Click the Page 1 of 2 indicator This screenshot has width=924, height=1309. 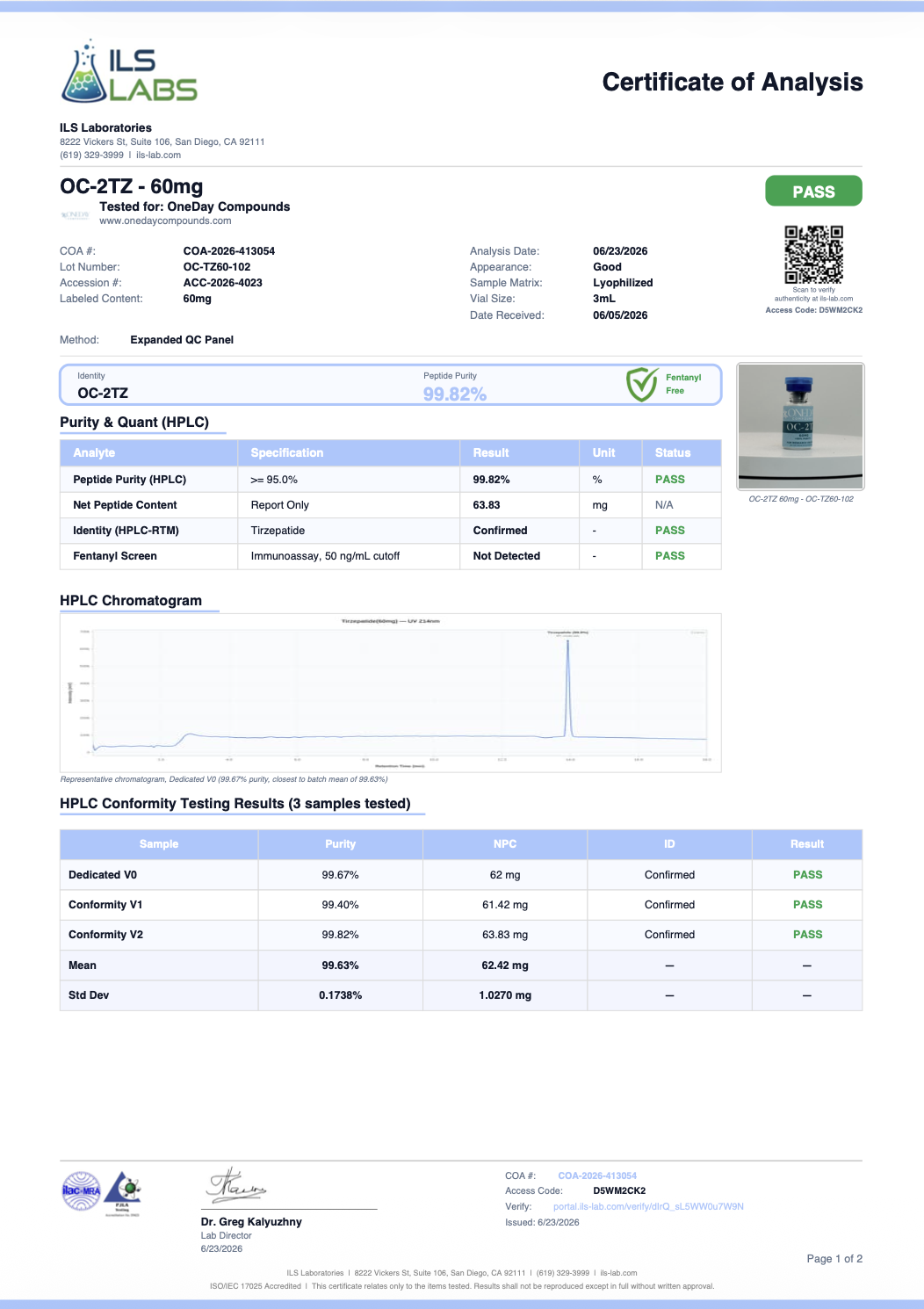(834, 1259)
